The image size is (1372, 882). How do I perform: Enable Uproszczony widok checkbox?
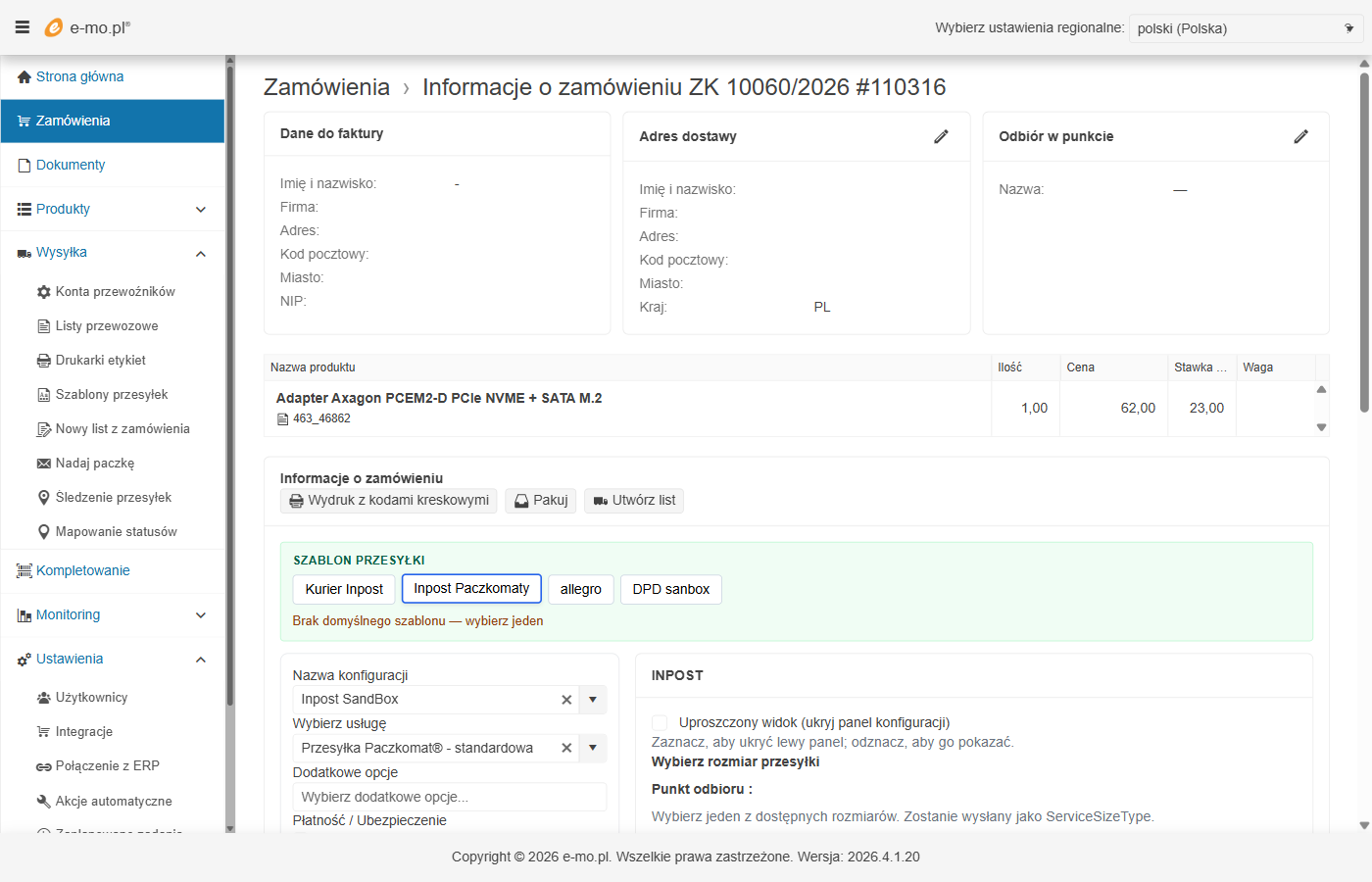(660, 722)
